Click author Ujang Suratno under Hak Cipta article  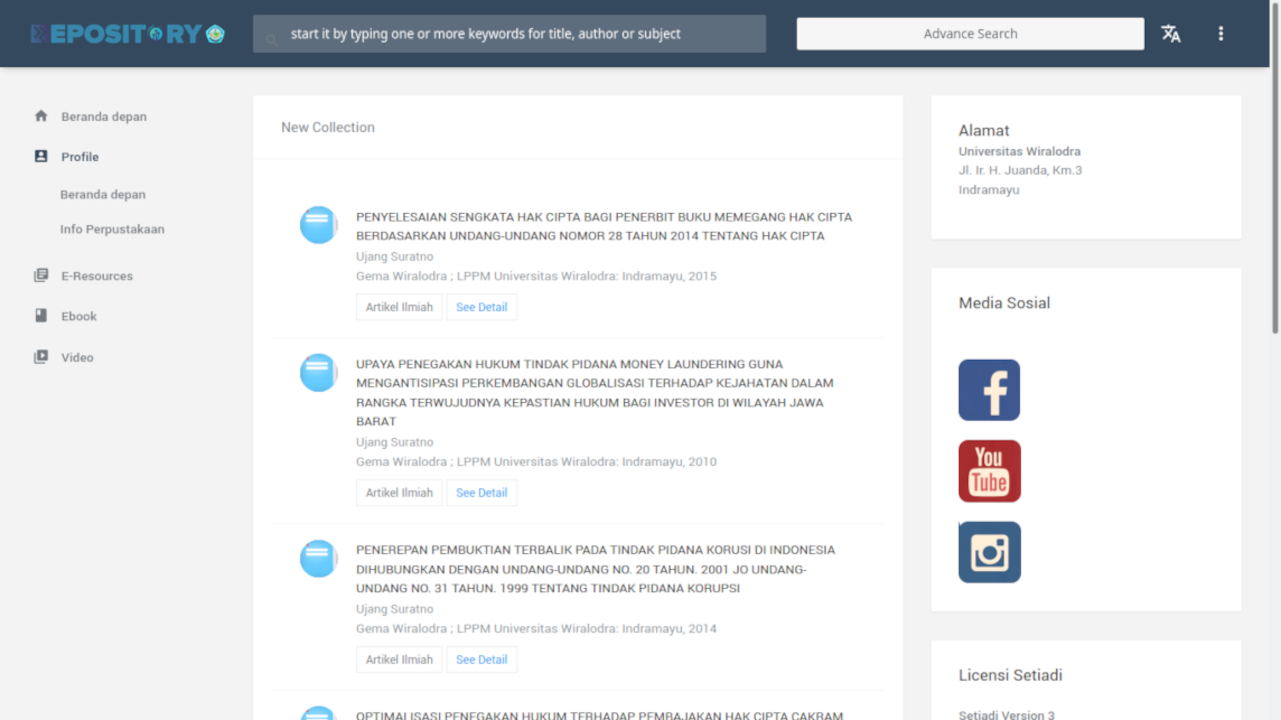point(395,257)
